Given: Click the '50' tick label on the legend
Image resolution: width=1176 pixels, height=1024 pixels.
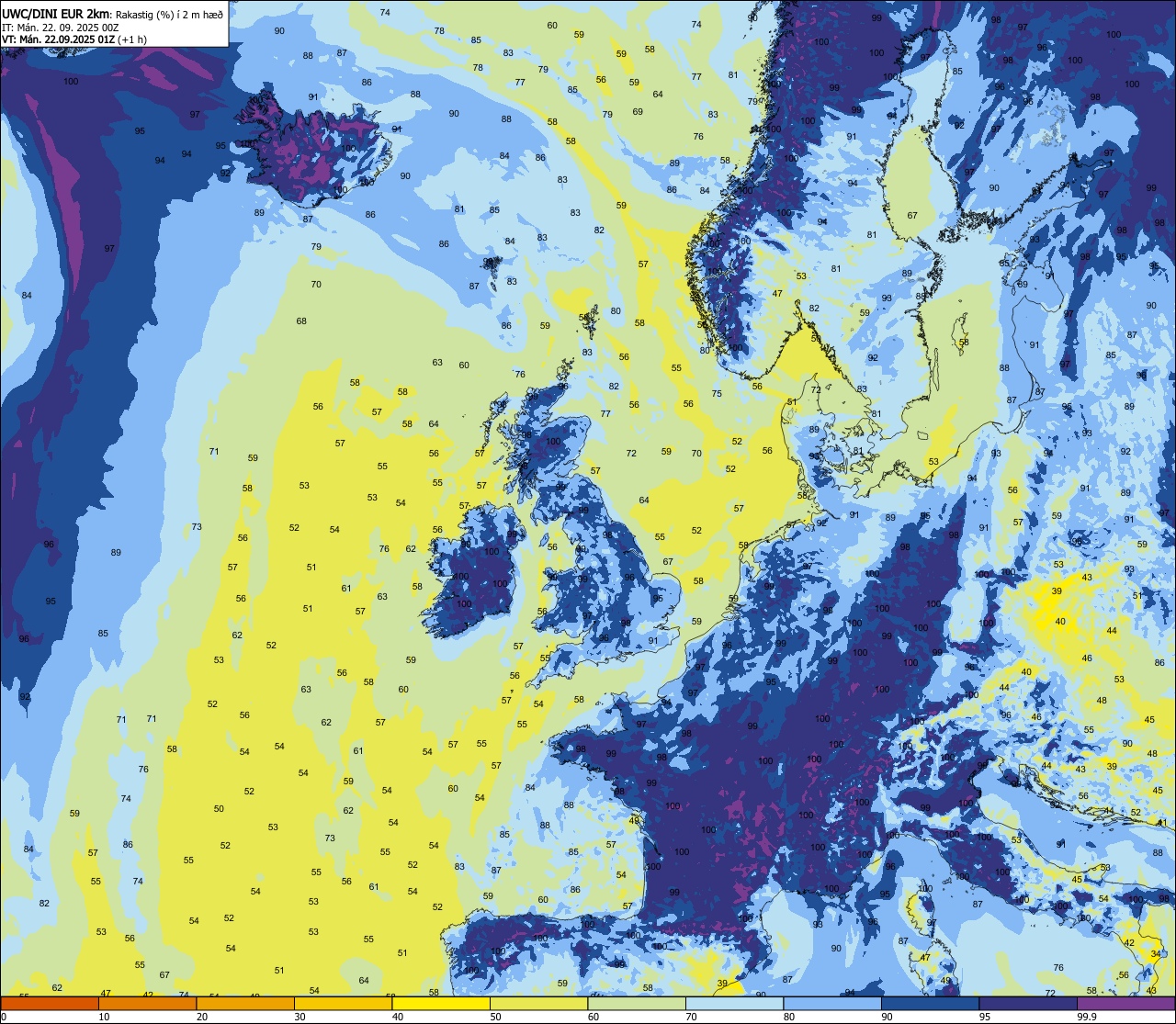Looking at the screenshot, I should click(495, 1017).
